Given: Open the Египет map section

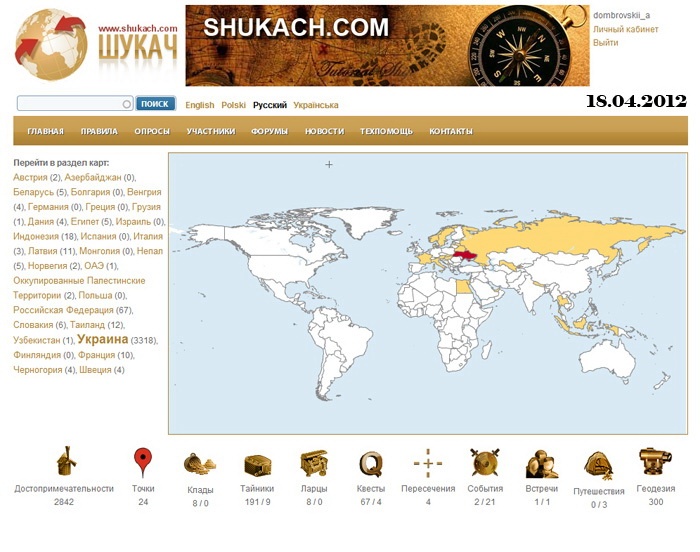Looking at the screenshot, I should tap(85, 222).
